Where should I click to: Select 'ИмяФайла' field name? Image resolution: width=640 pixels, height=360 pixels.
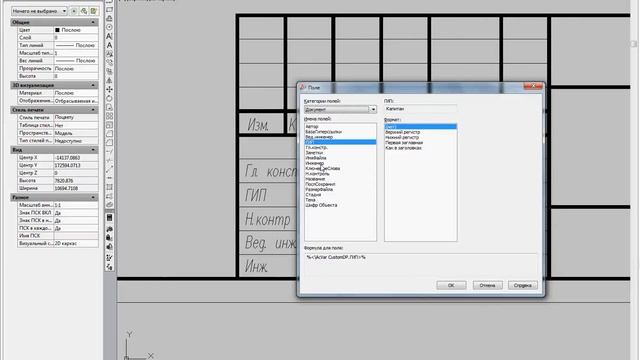tap(316, 158)
